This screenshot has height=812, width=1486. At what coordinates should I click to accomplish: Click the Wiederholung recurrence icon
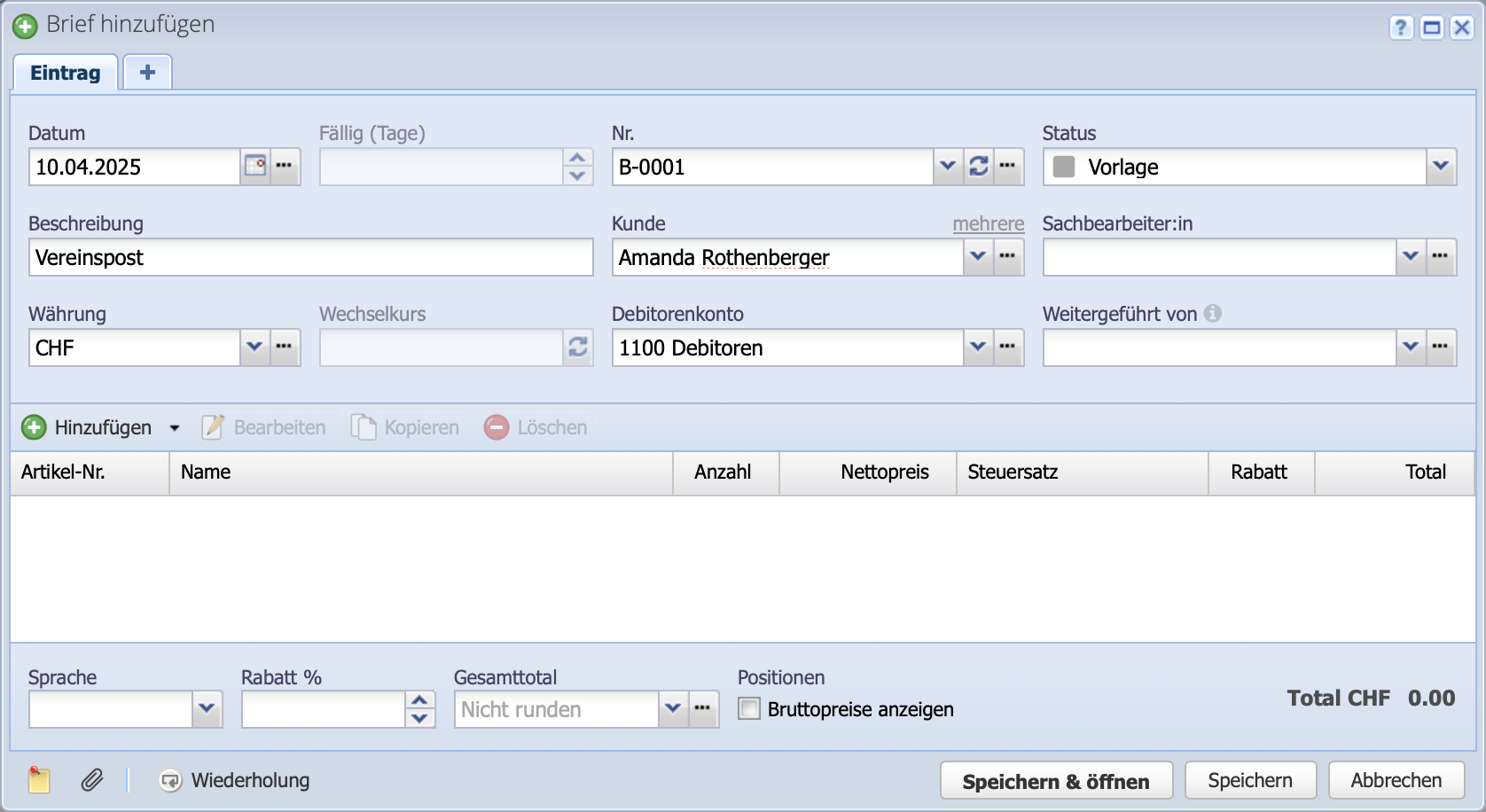tap(170, 780)
